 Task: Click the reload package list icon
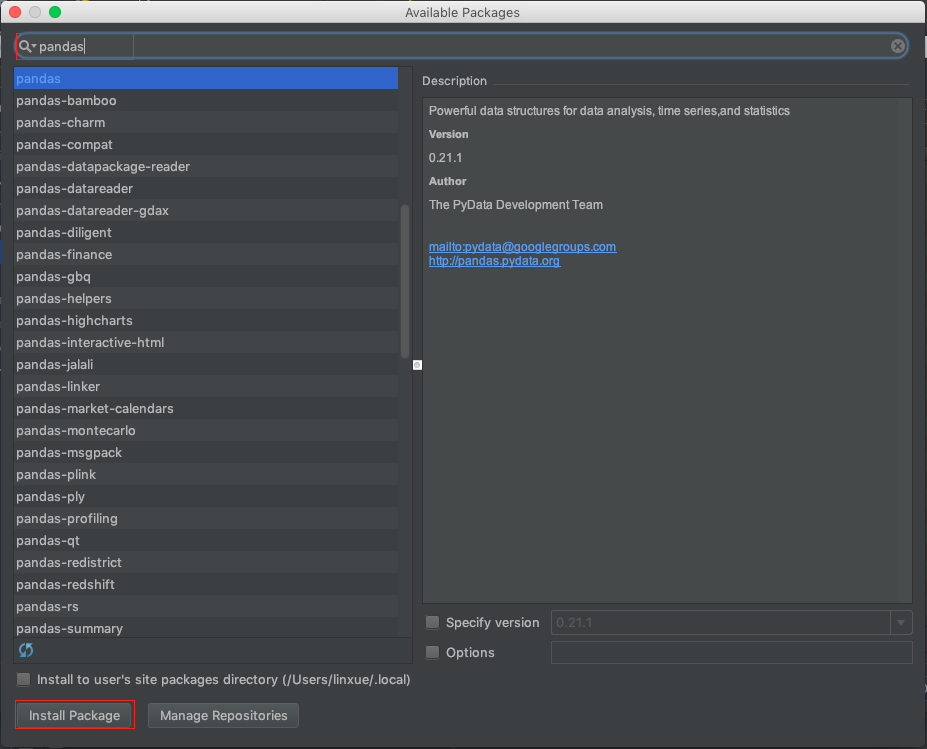(26, 650)
